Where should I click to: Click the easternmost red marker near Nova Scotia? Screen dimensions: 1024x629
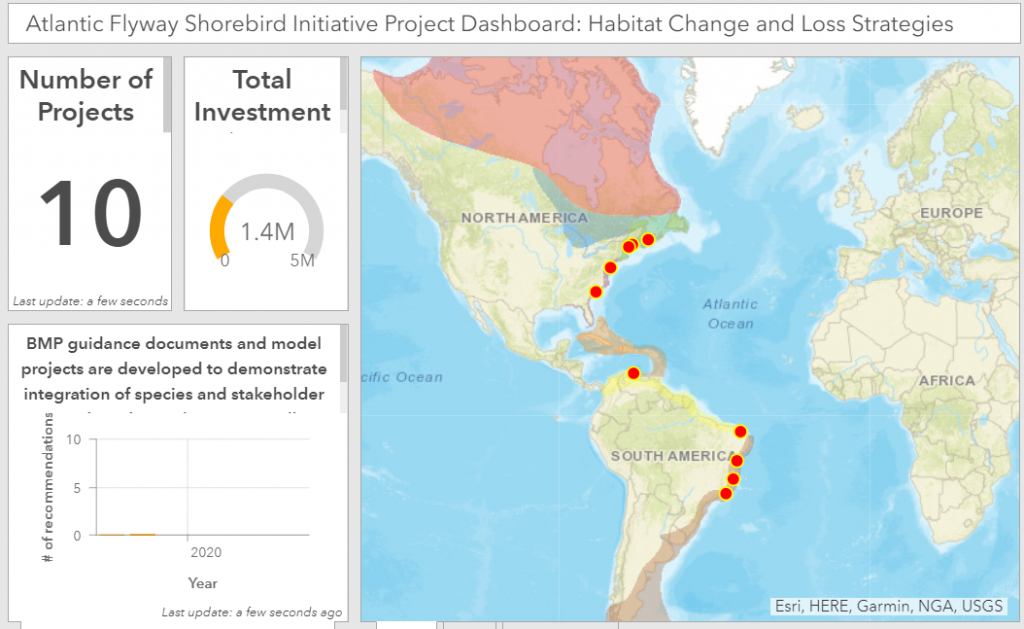point(648,240)
